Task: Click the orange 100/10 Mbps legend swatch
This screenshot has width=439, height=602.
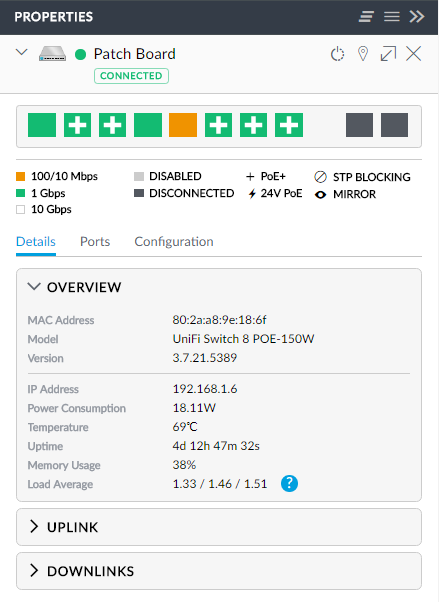Action: point(20,176)
